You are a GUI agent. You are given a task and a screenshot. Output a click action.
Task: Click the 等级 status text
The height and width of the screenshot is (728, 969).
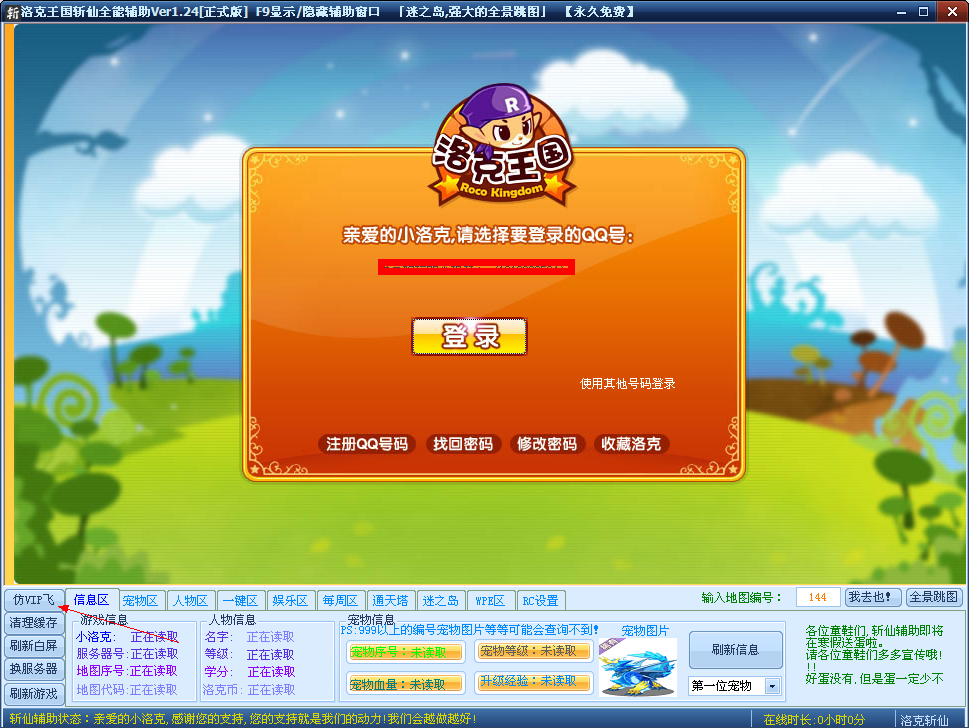(271, 654)
